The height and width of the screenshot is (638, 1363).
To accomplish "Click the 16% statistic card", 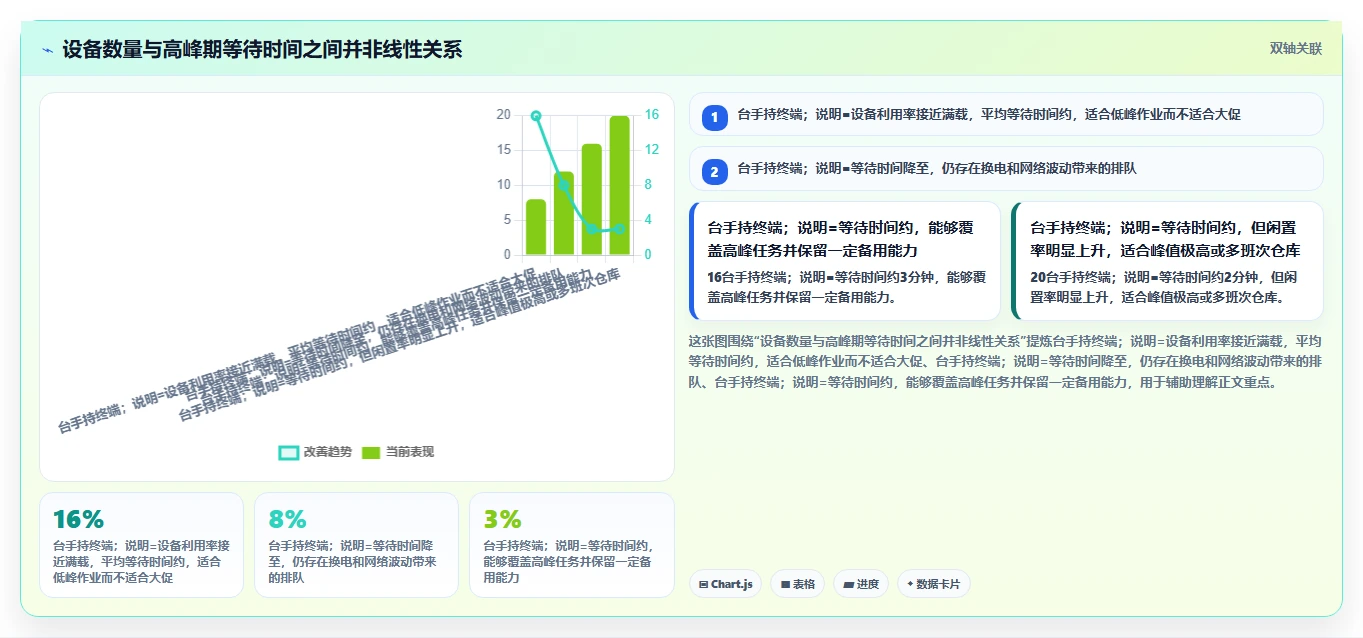I will pyautogui.click(x=141, y=545).
